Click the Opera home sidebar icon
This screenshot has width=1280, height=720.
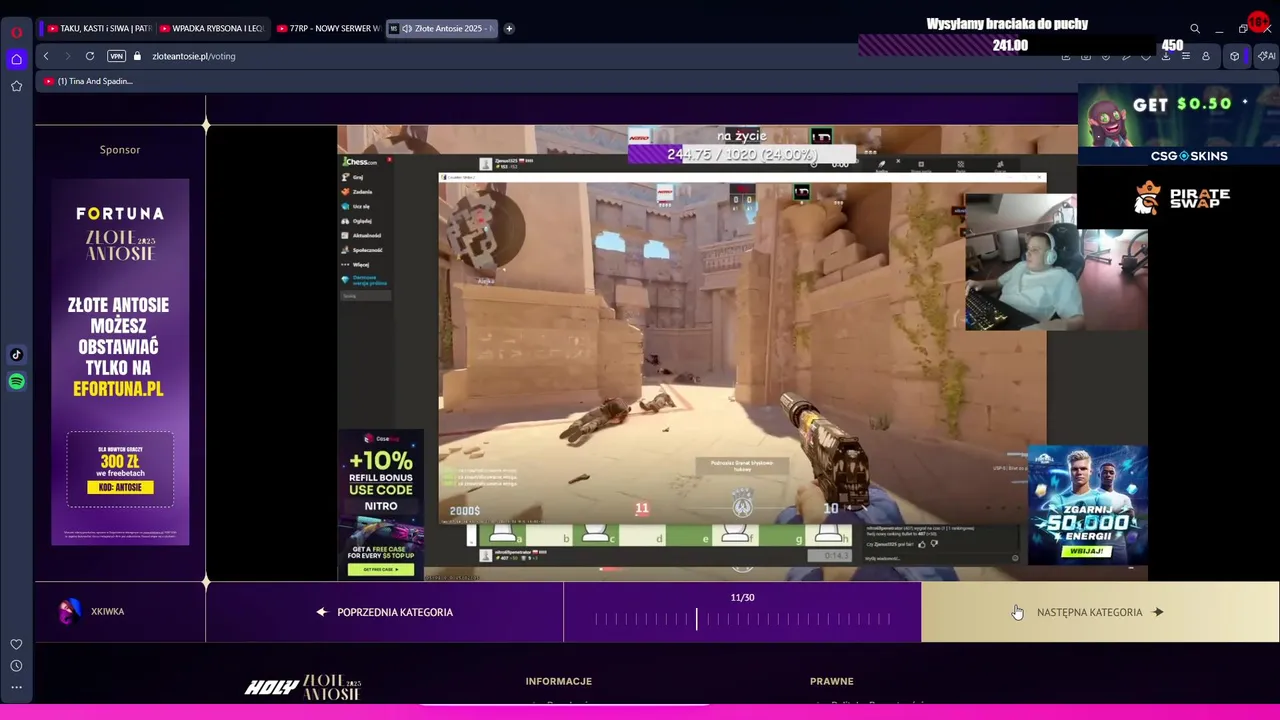[16, 59]
